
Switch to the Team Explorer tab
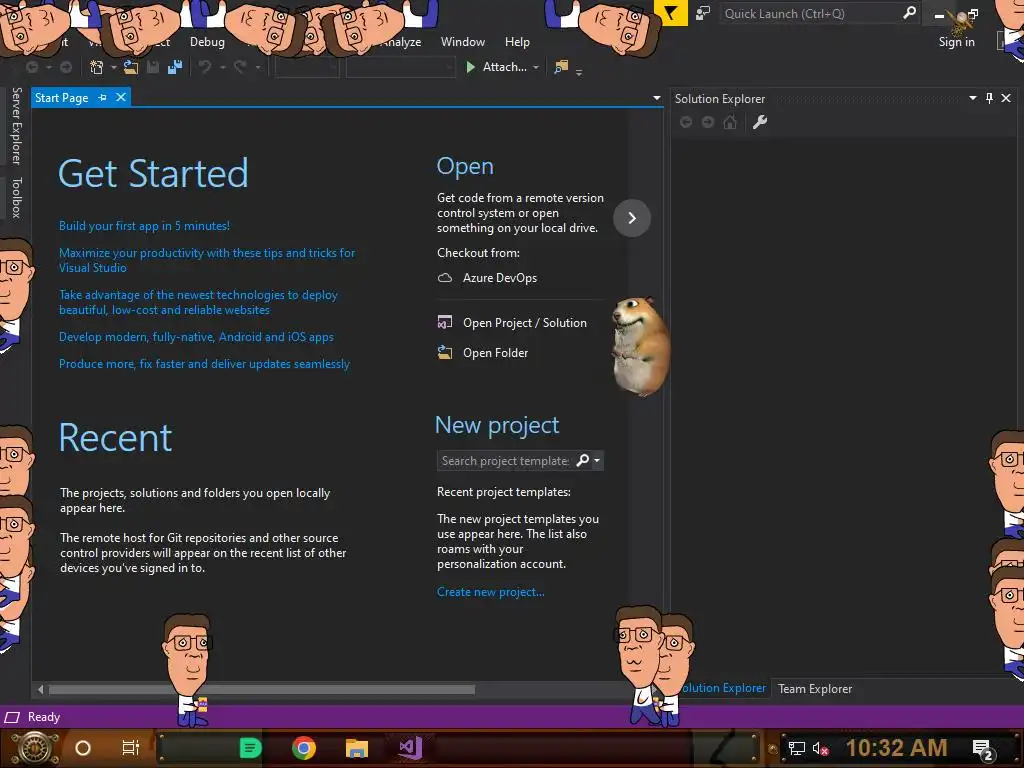[815, 688]
